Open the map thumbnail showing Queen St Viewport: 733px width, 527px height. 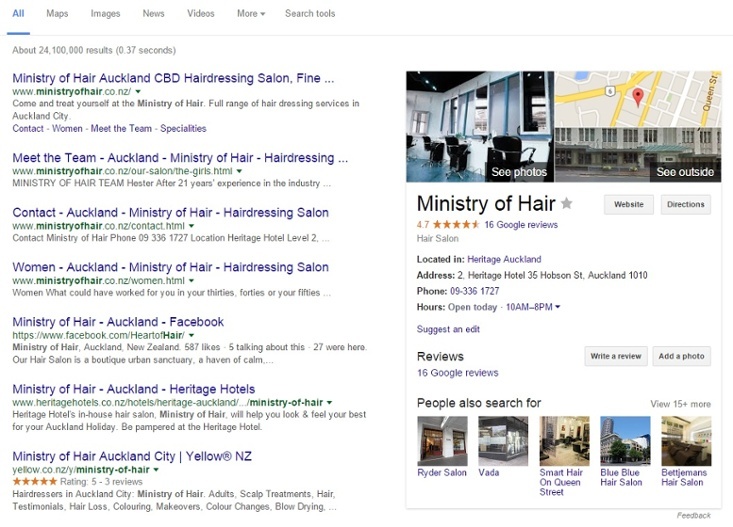click(638, 99)
